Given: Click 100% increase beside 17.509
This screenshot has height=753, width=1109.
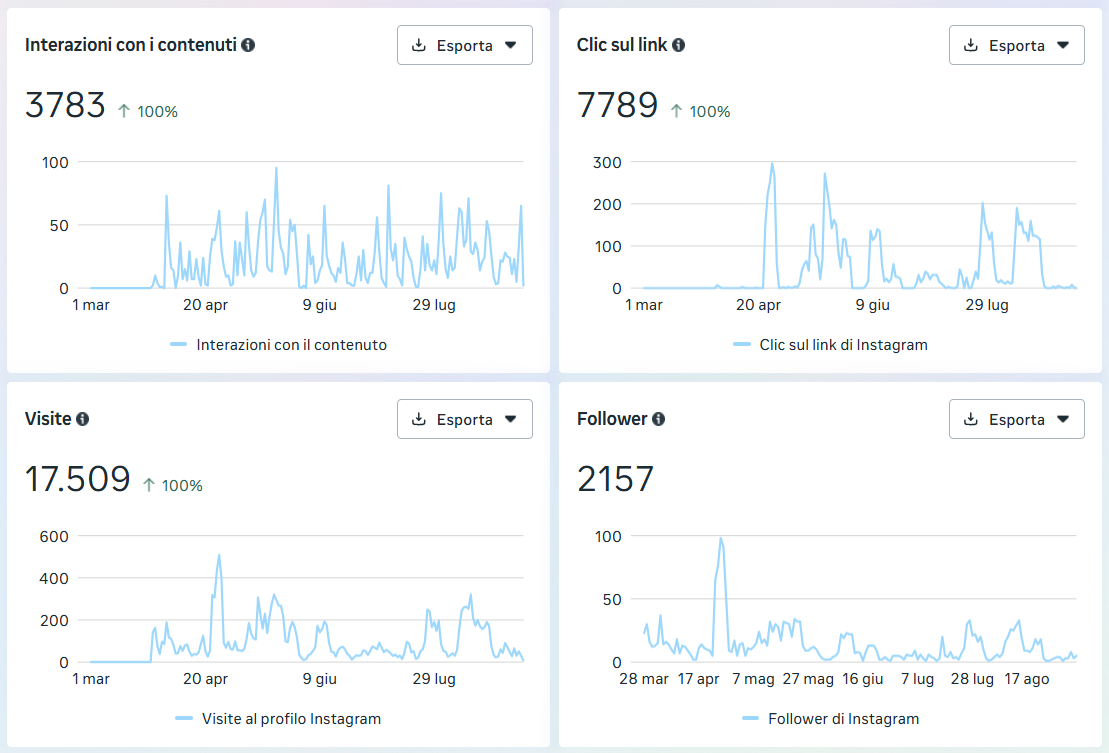Looking at the screenshot, I should point(173,486).
